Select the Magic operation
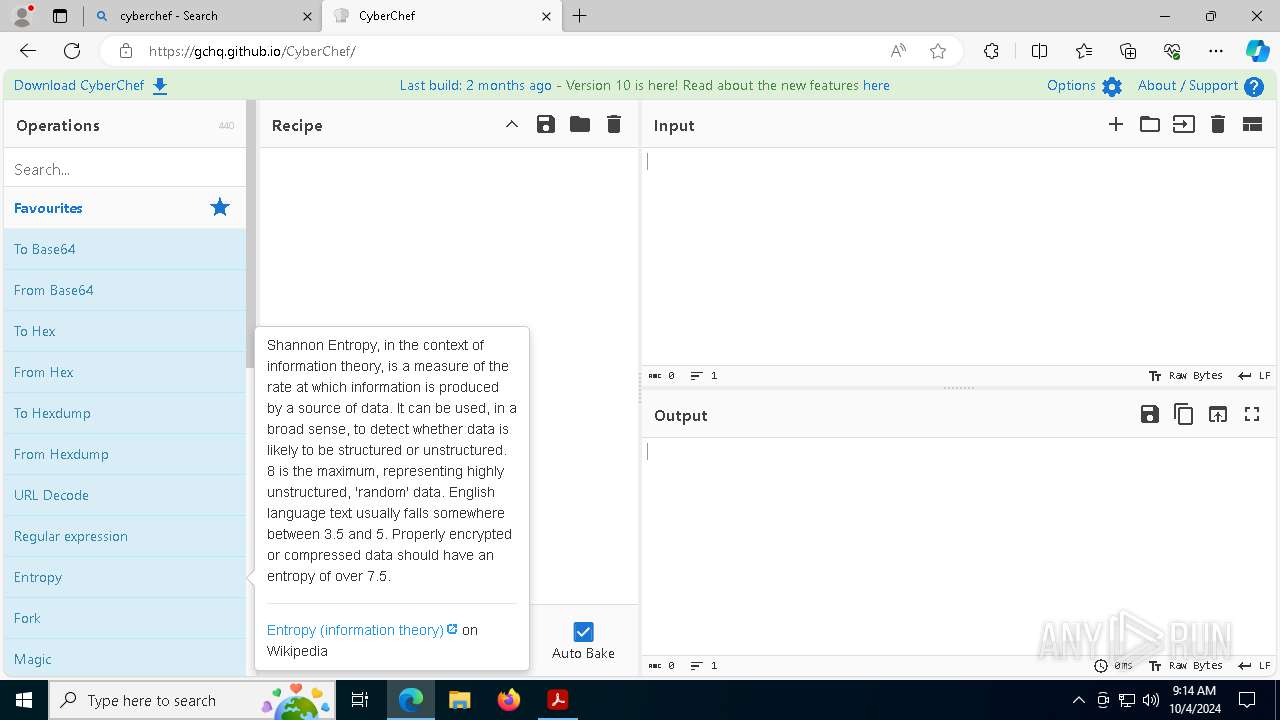 click(x=125, y=659)
